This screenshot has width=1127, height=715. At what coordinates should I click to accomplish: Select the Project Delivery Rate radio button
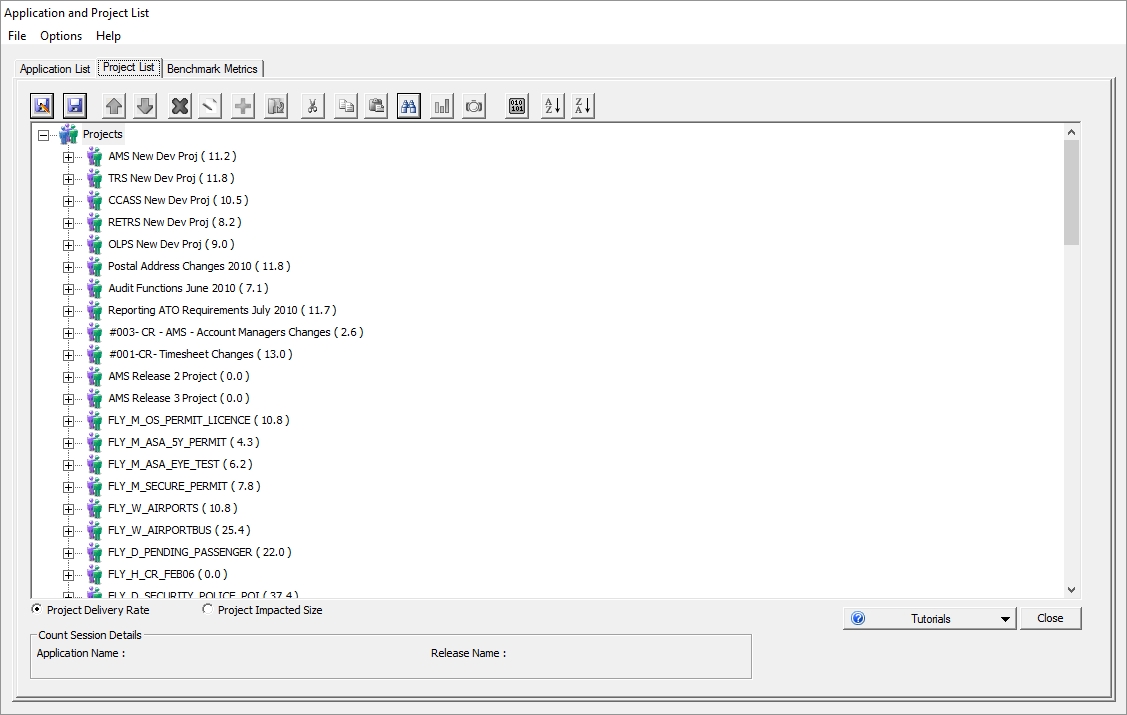38,609
